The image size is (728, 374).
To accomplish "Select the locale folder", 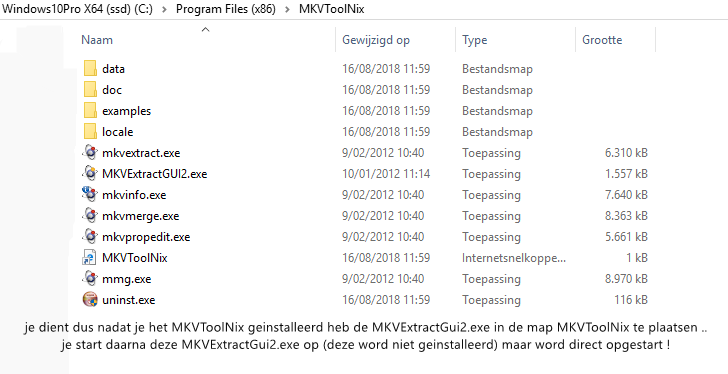I will tap(117, 132).
